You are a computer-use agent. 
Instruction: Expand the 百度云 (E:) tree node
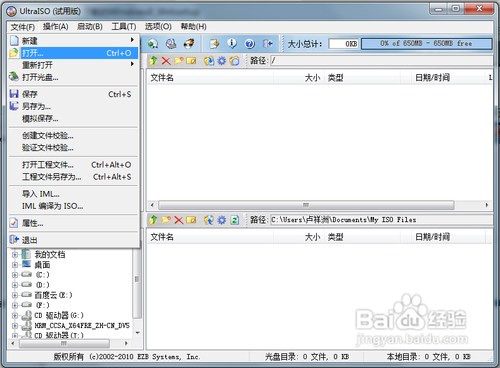click(x=15, y=295)
